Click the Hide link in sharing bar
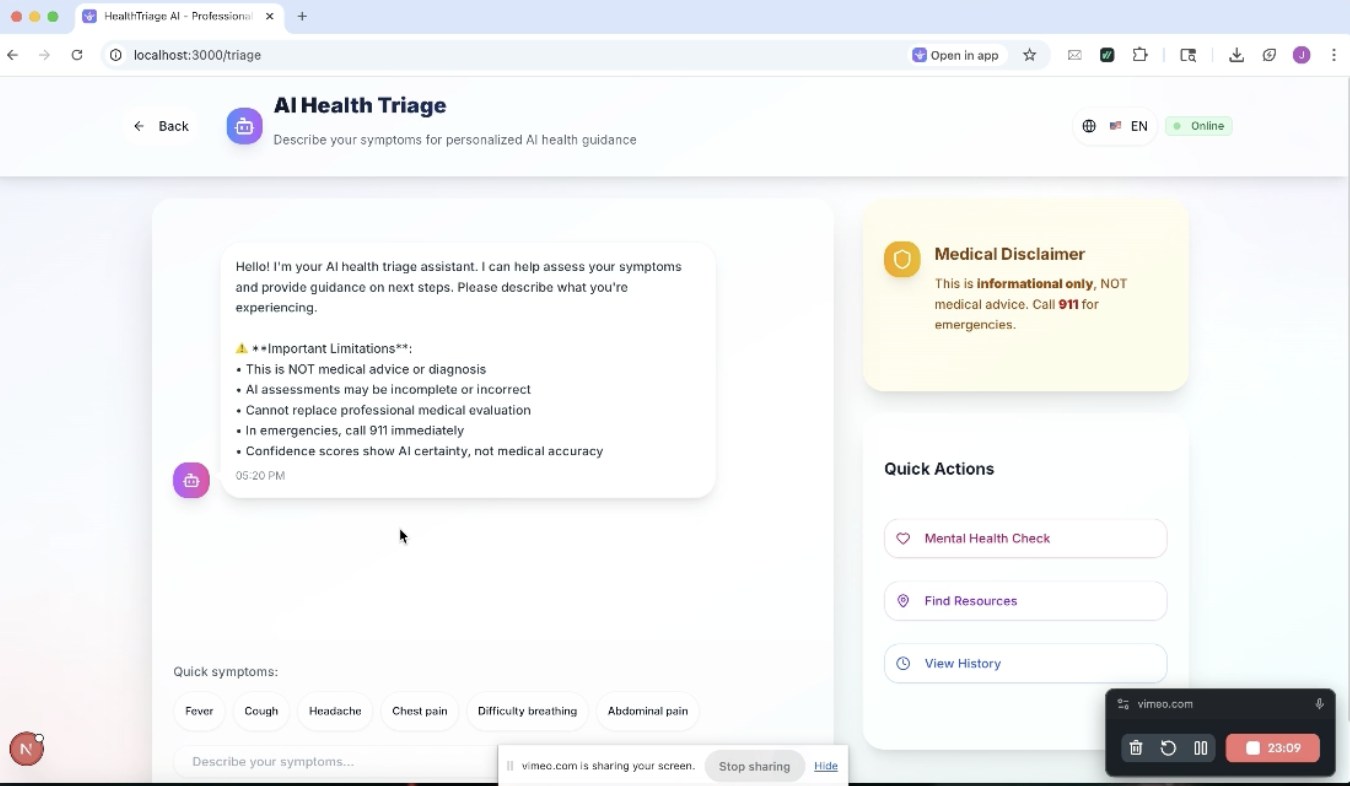Image resolution: width=1350 pixels, height=786 pixels. tap(826, 766)
